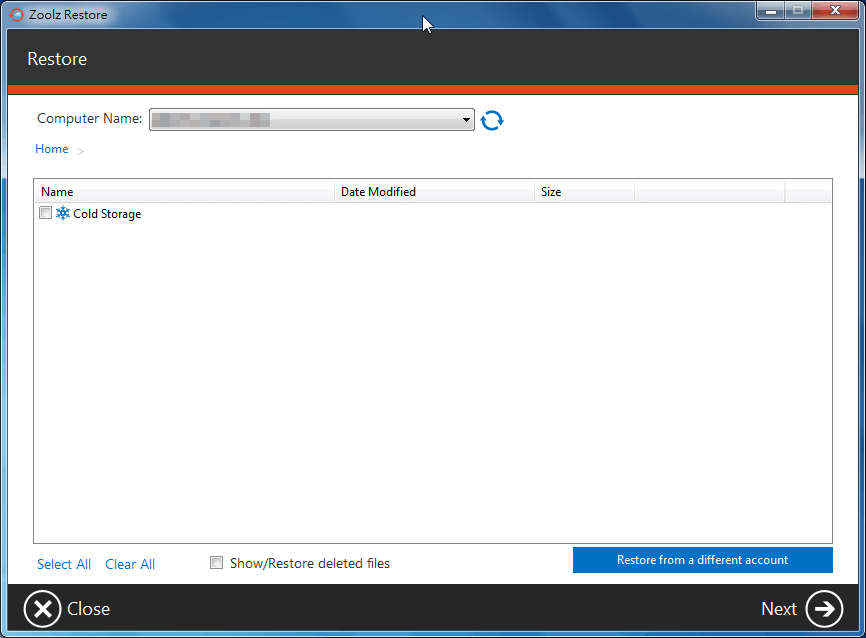
Task: Click the Select All link
Action: click(64, 564)
